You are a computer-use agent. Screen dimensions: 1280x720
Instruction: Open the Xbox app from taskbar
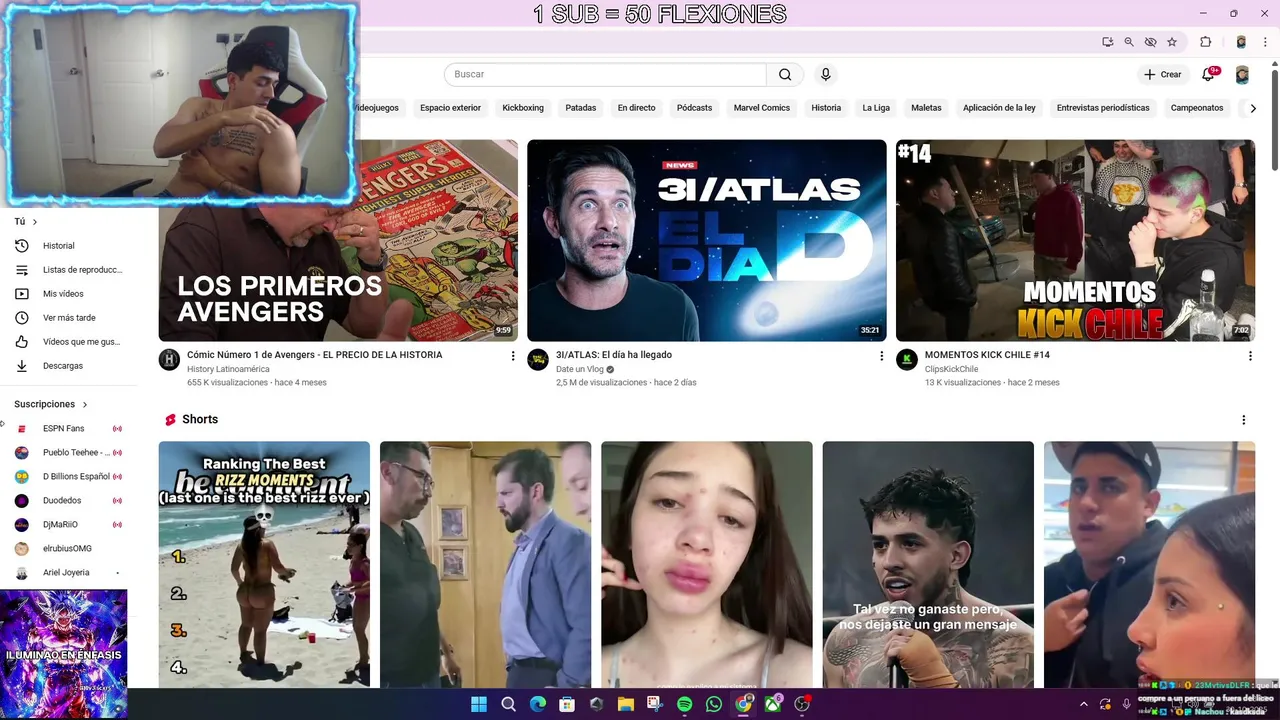click(773, 704)
